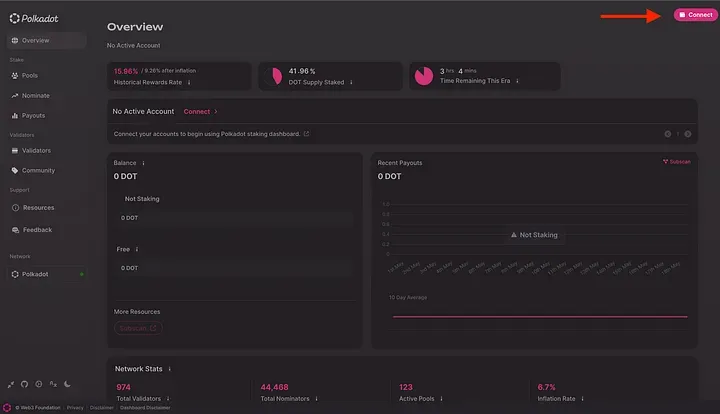Show help info for Balance

coord(143,163)
